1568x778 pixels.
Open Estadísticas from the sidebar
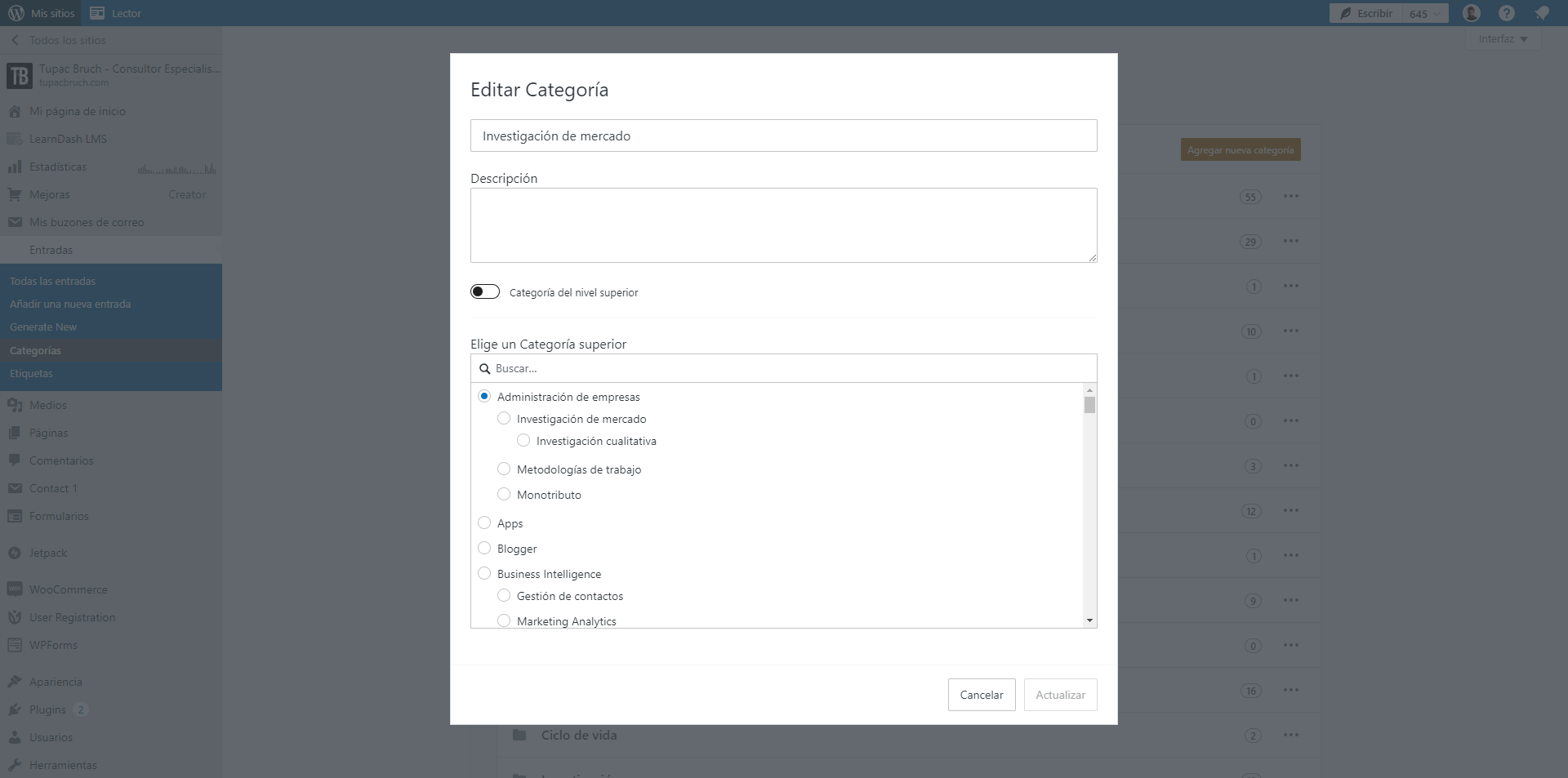click(59, 166)
